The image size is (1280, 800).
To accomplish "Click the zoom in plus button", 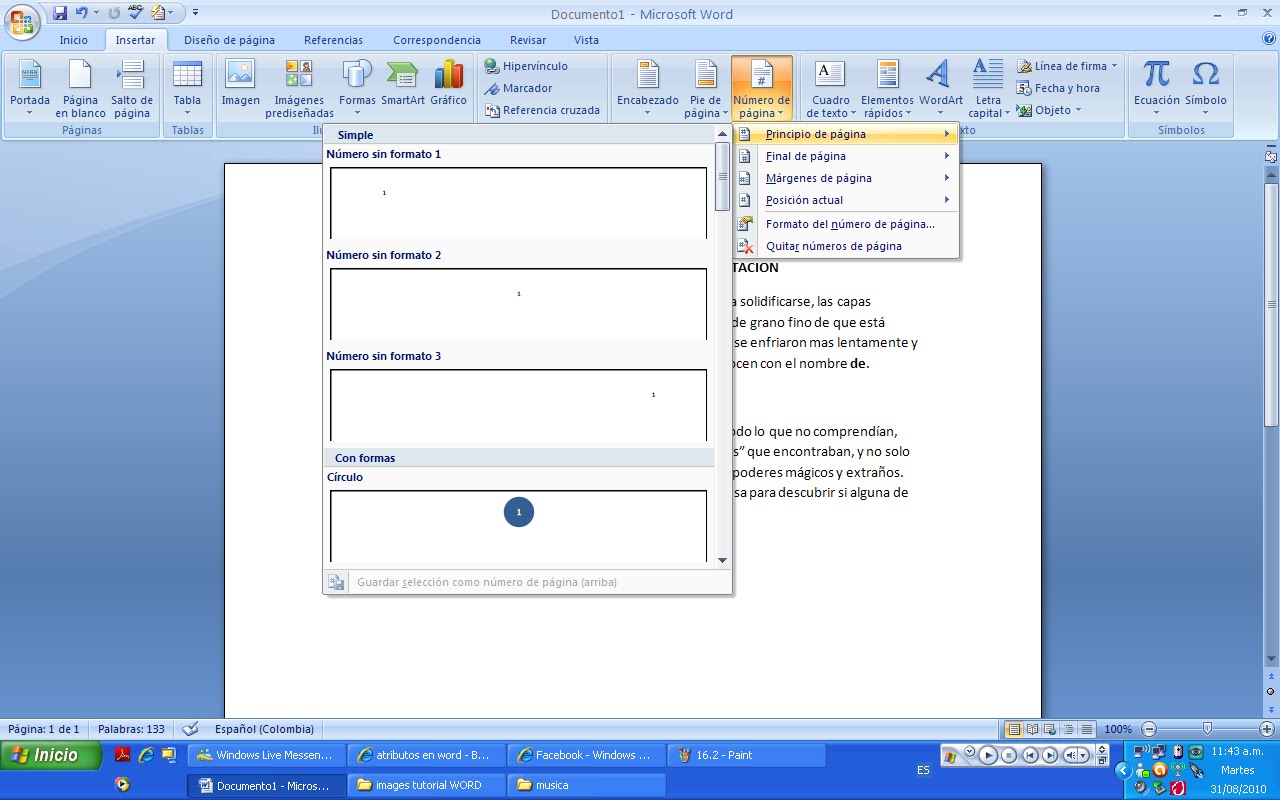I will (x=1267, y=729).
